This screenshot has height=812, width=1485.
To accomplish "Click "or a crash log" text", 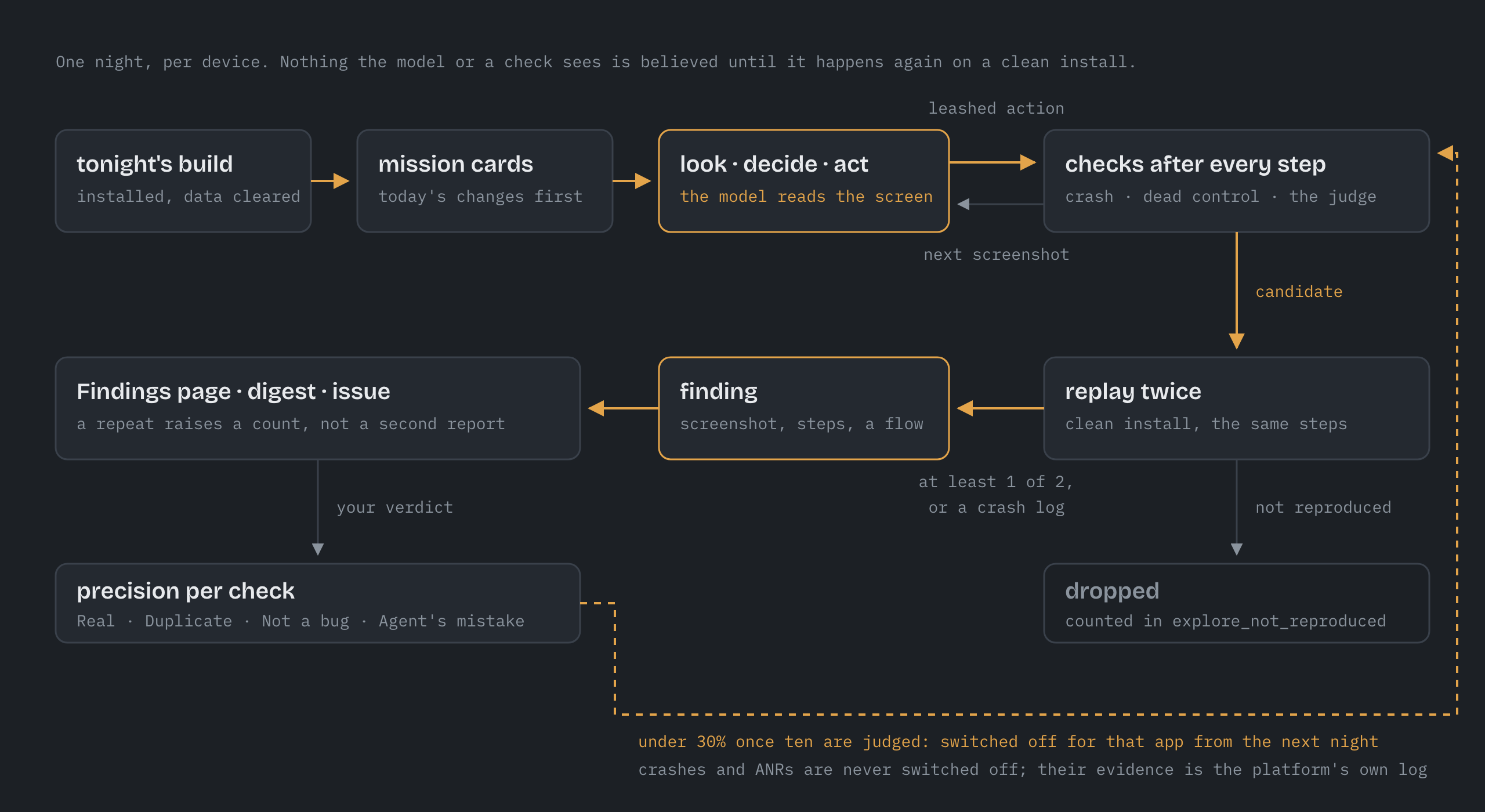I will (x=997, y=507).
